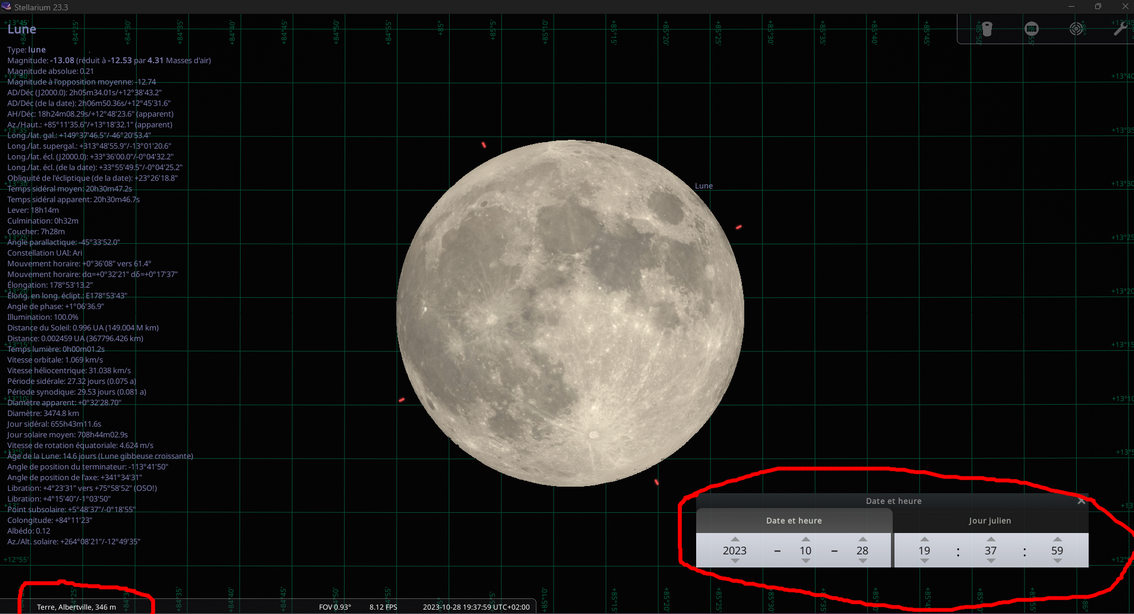Click the Lune label beside the Moon
The width and height of the screenshot is (1134, 614).
[704, 186]
